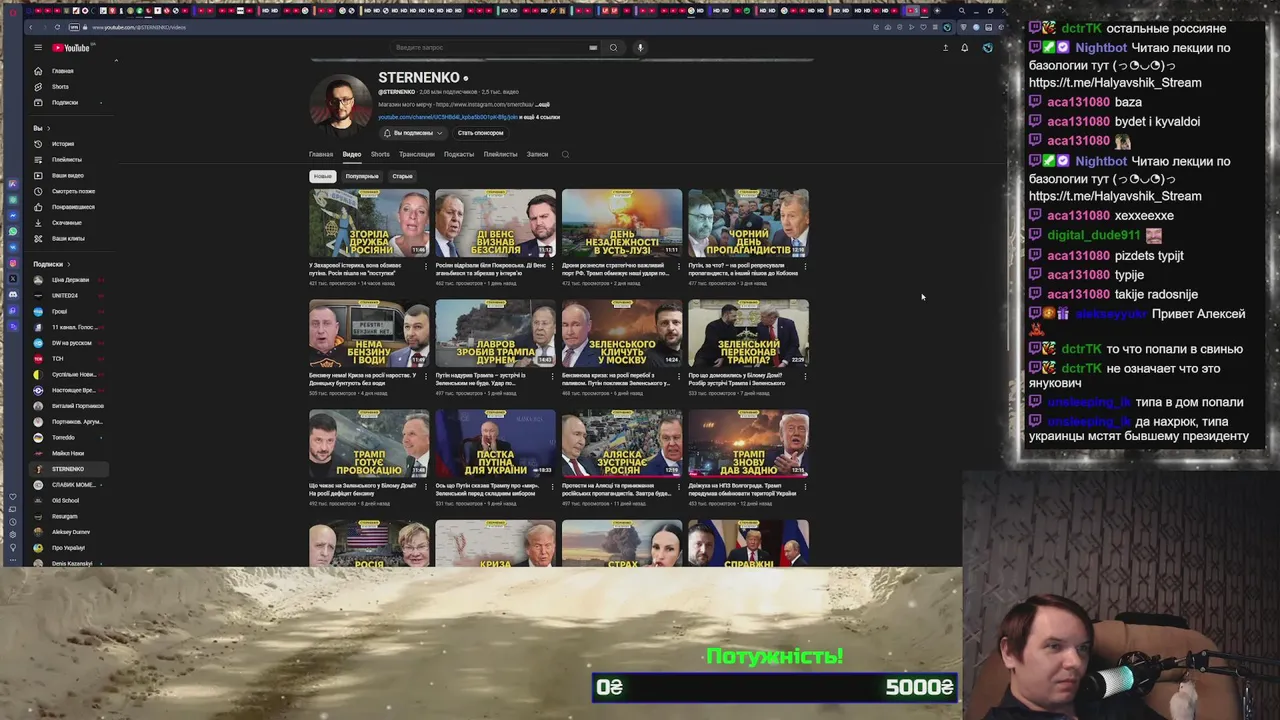The width and height of the screenshot is (1280, 720).
Task: Switch to Записи tab
Action: point(537,154)
